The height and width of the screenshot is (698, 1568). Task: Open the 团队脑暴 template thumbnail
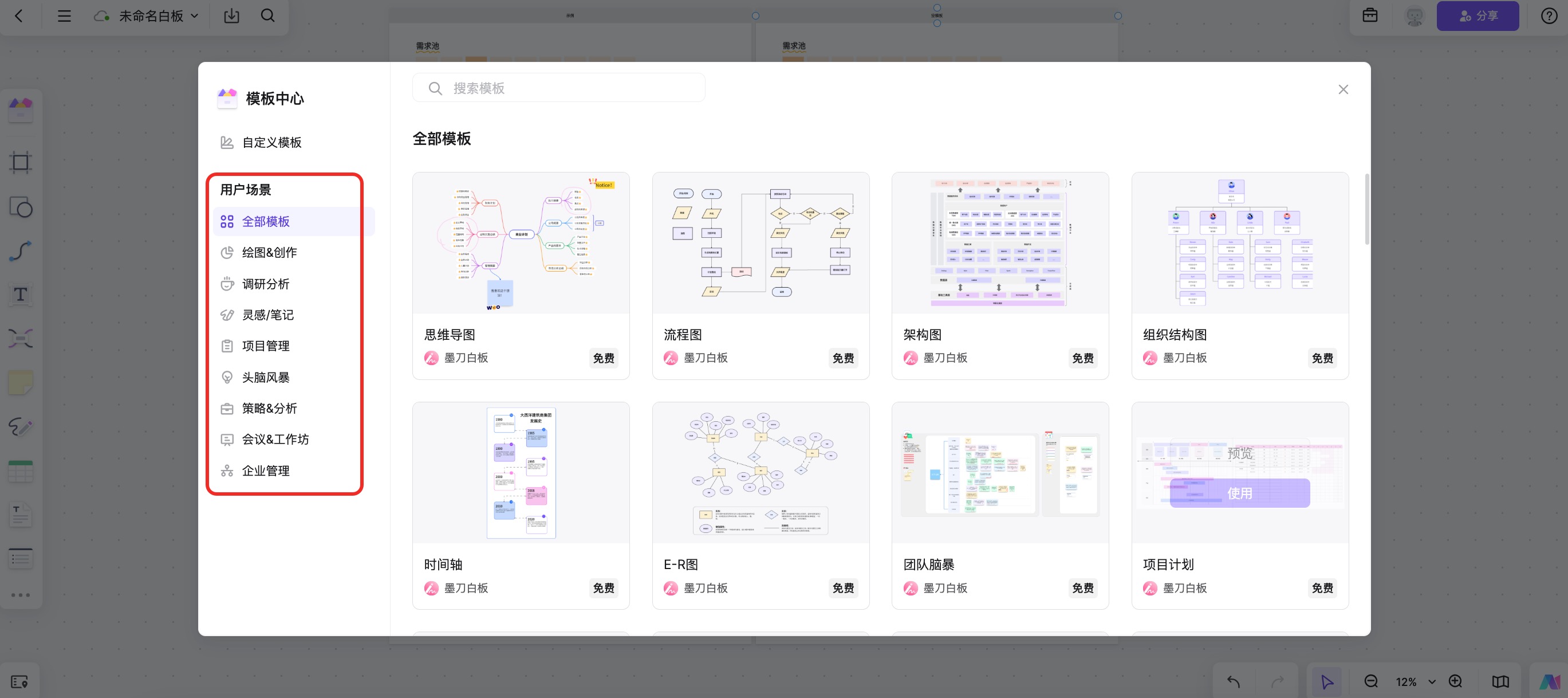point(1000,473)
